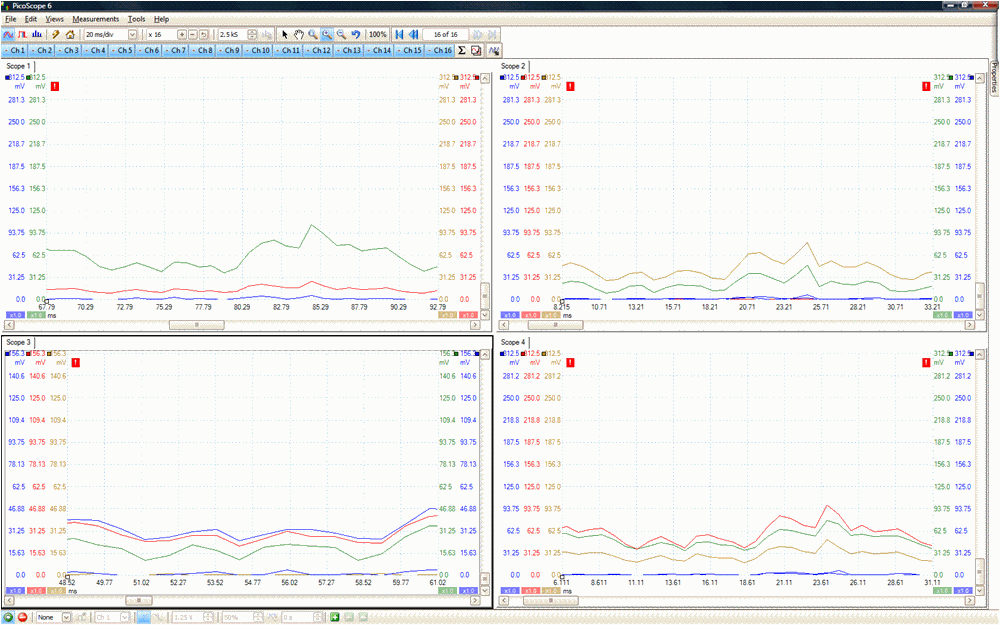Screen dimensions: 1000x625
Task: Switch to the Scope 3 tab
Action: (19, 342)
